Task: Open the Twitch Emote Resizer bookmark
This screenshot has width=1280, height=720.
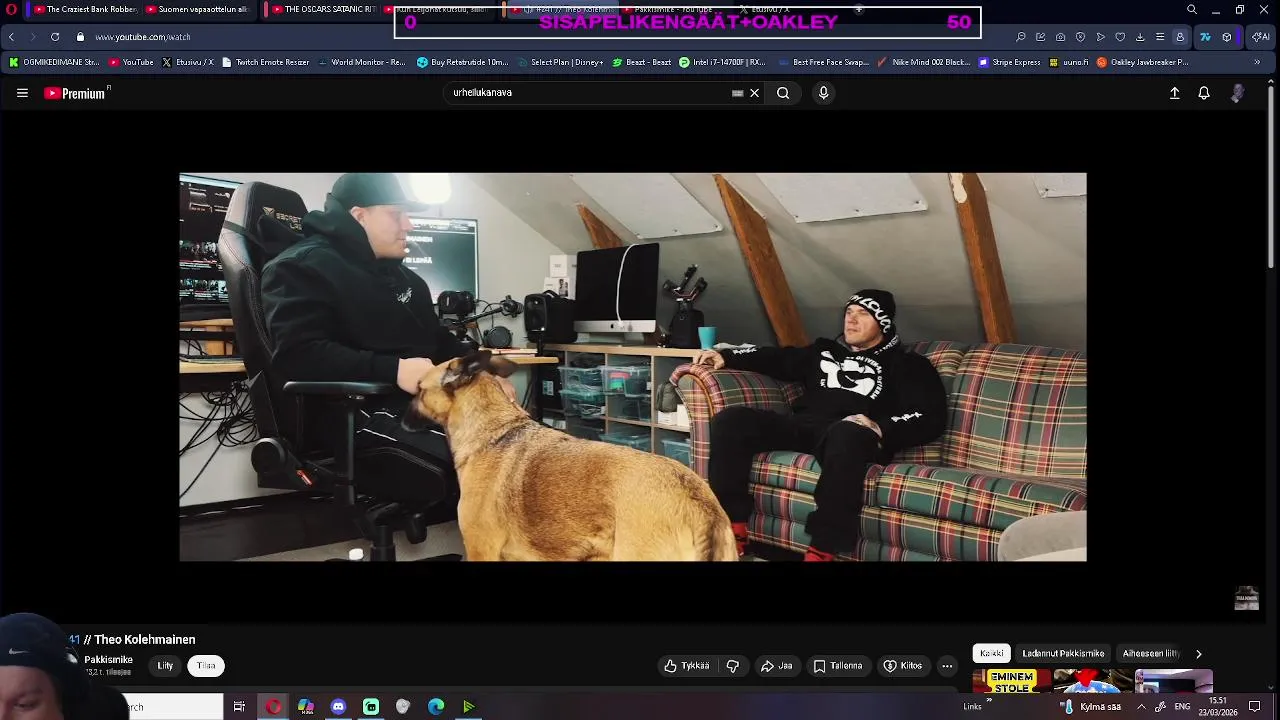Action: click(x=265, y=62)
